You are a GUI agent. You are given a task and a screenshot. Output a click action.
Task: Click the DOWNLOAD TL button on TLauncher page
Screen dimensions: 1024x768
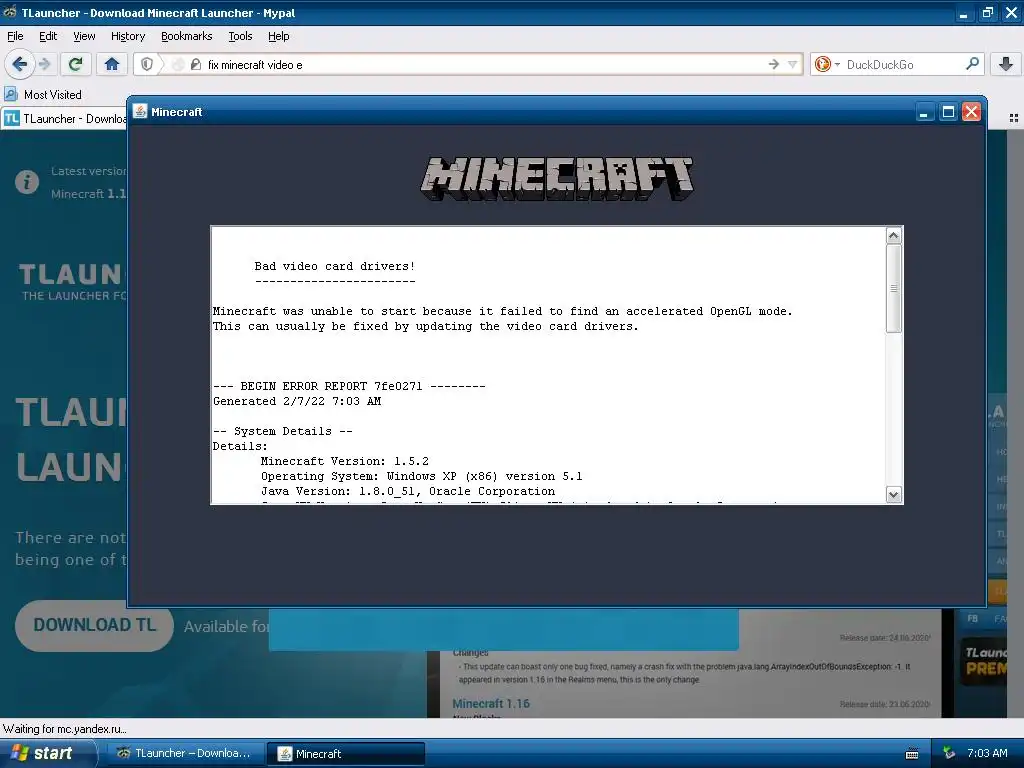pyautogui.click(x=94, y=625)
